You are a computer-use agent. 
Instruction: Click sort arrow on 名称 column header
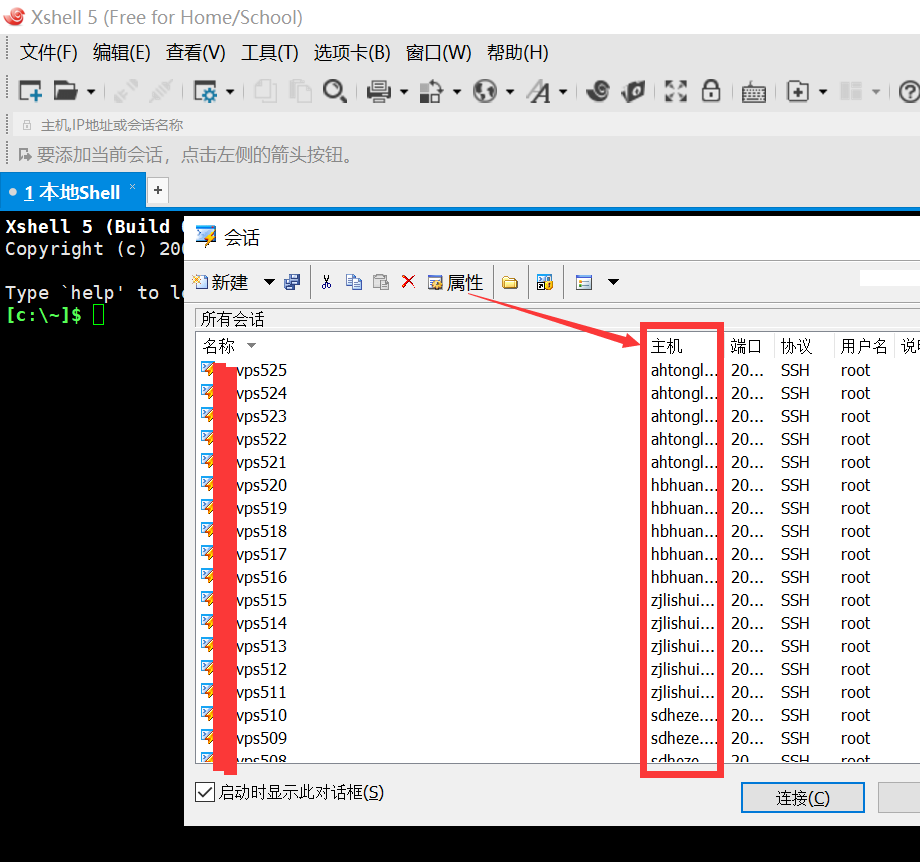pyautogui.click(x=251, y=346)
